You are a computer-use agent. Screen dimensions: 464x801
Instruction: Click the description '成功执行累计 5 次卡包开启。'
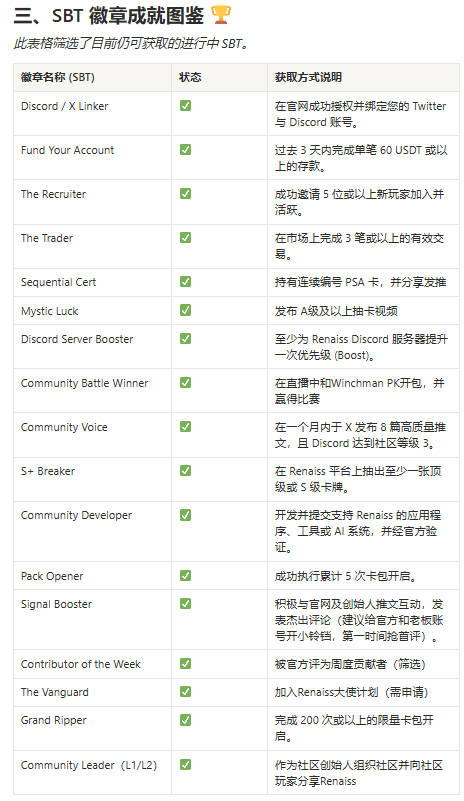point(347,576)
